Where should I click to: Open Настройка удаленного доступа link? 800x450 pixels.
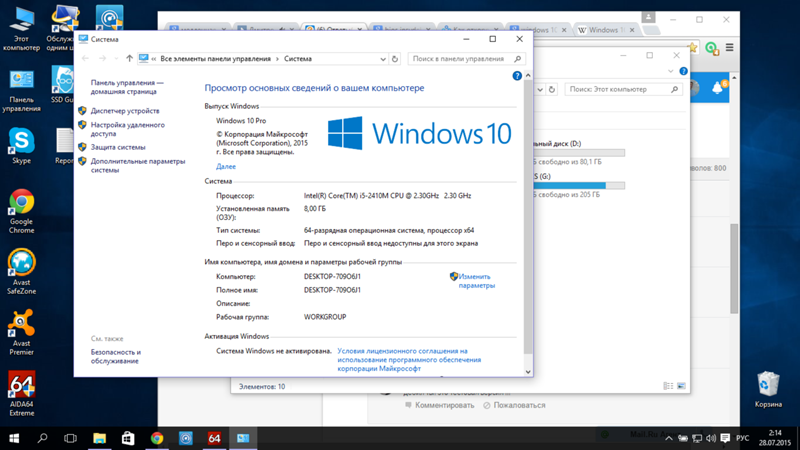128,129
